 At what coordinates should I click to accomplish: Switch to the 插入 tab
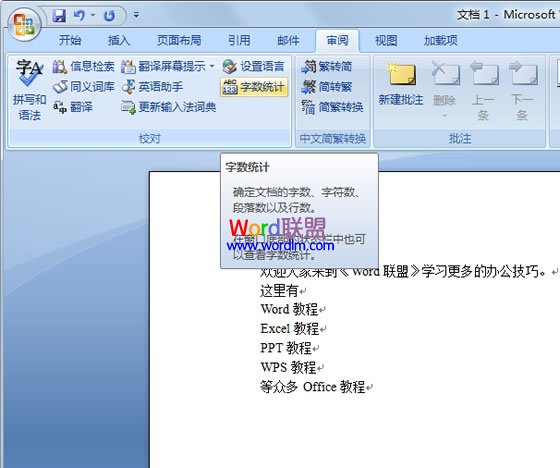[x=119, y=40]
